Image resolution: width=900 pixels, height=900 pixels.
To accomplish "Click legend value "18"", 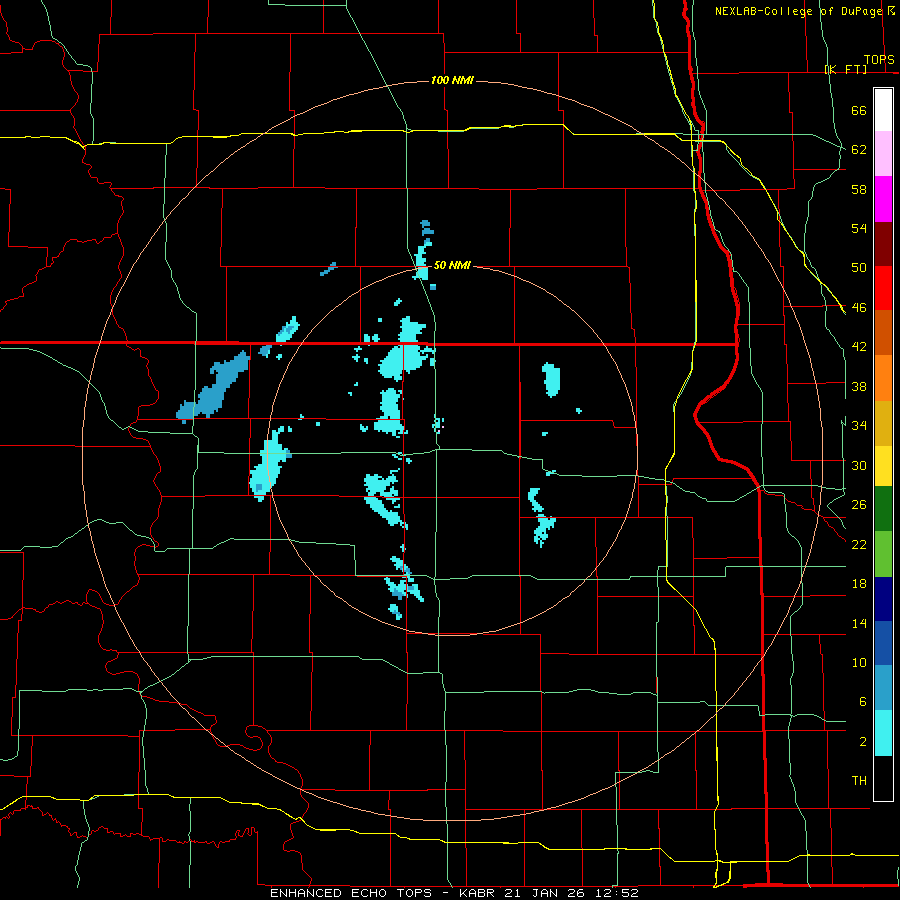I will pyautogui.click(x=859, y=584).
